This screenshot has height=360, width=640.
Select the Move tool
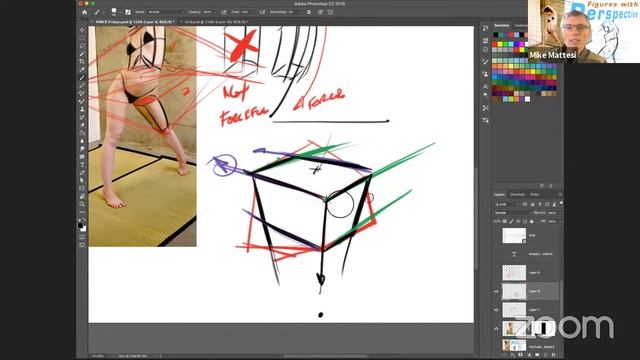(82, 30)
